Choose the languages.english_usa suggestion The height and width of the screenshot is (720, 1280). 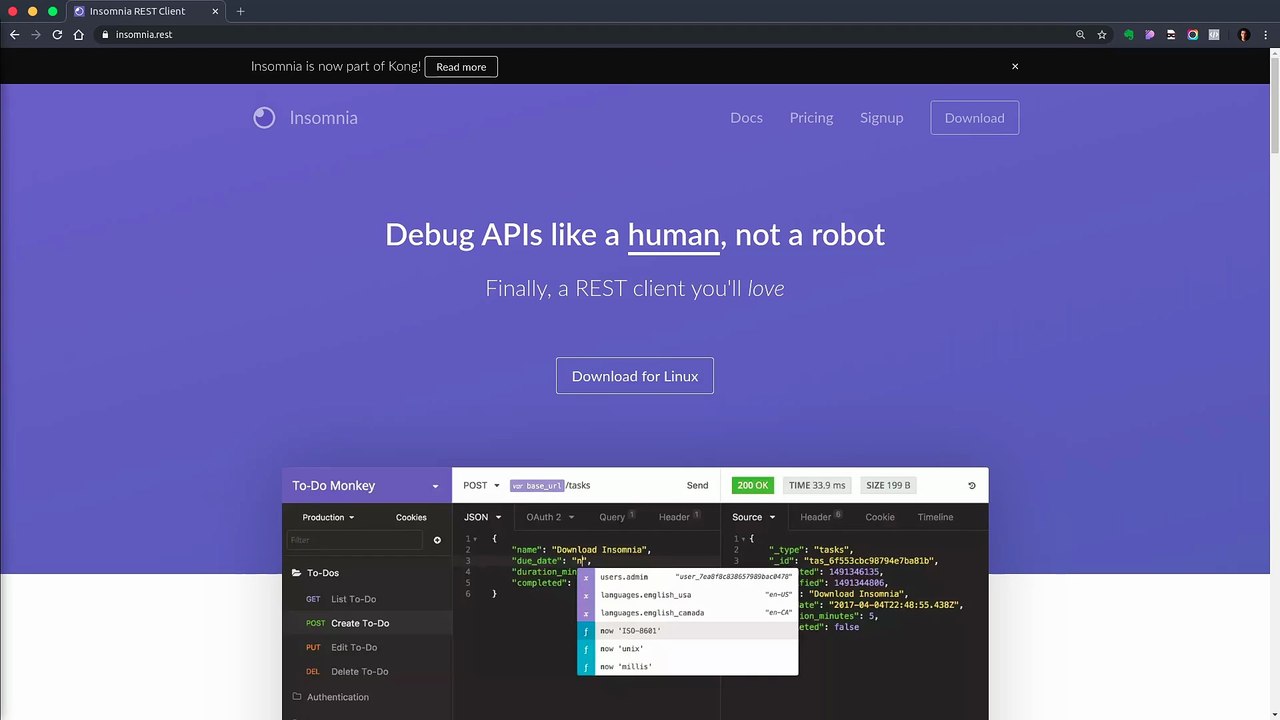click(687, 595)
